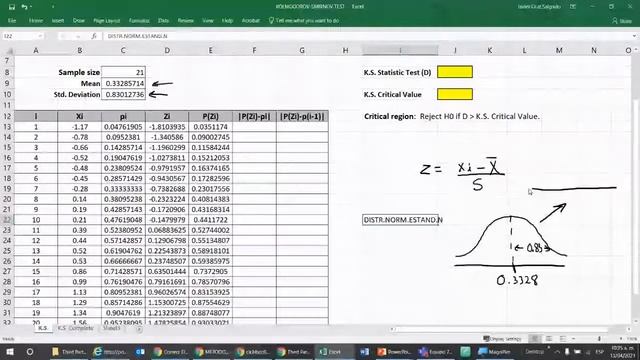The width and height of the screenshot is (640, 360).
Task: Switch to Page Break Preview icon in status bar
Action: click(563, 339)
